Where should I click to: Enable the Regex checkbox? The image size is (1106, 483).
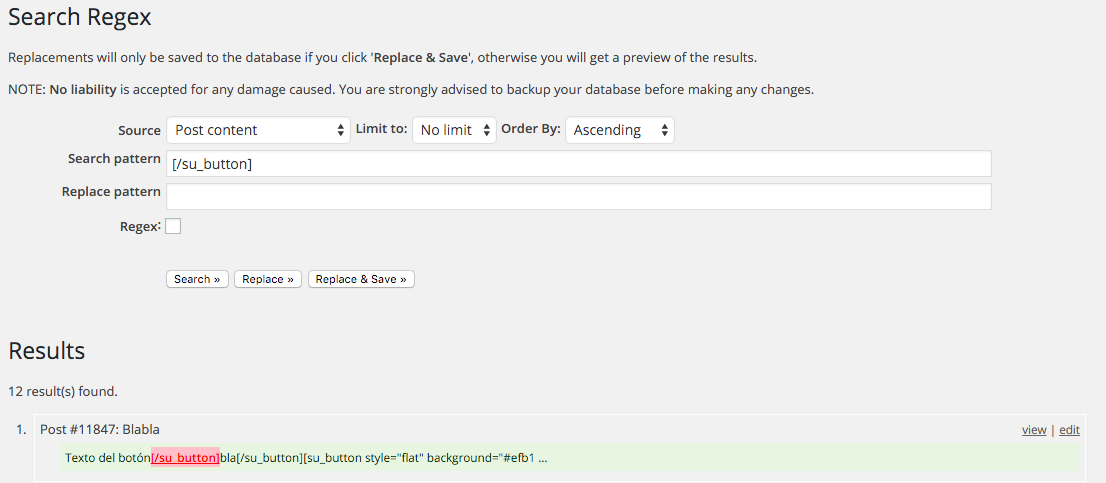pyautogui.click(x=173, y=226)
